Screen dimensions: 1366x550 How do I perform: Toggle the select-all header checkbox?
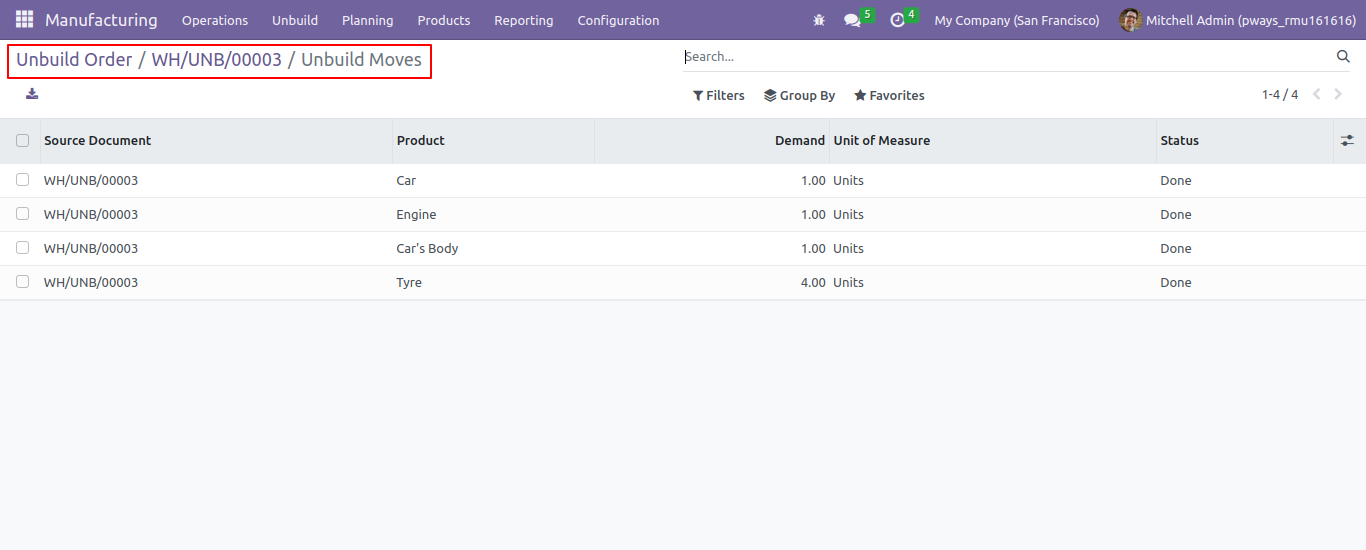point(22,141)
